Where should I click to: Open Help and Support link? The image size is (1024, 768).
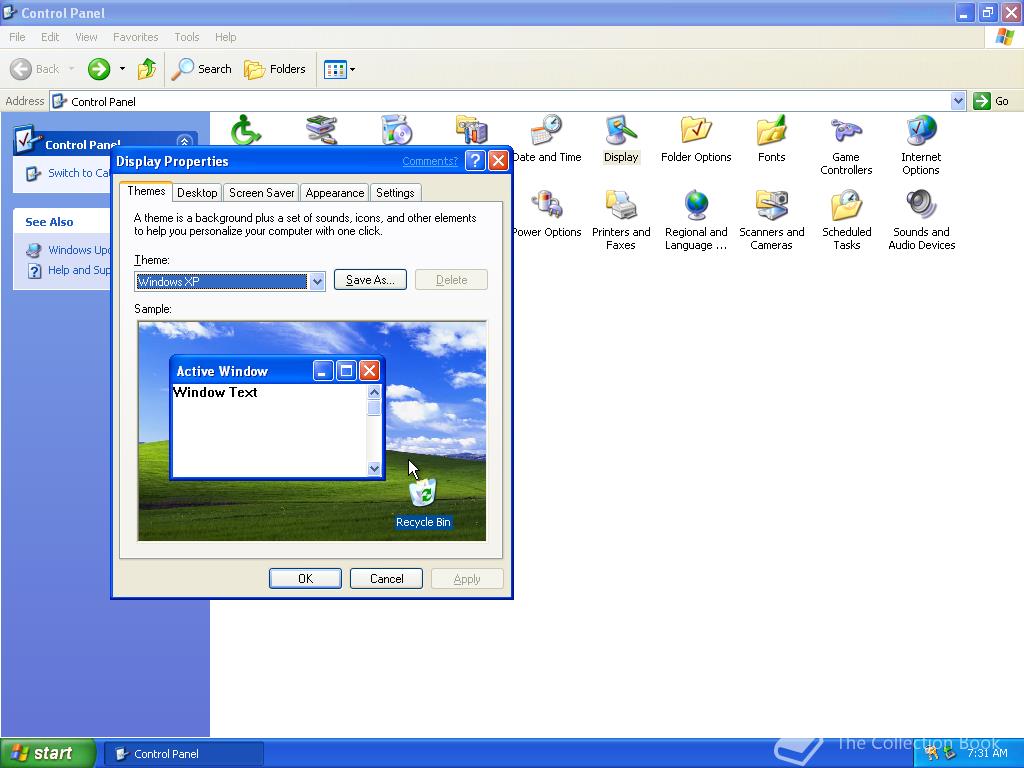click(78, 270)
